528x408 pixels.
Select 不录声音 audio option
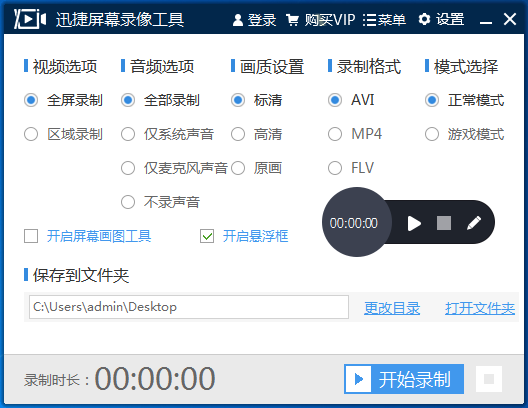tap(160, 202)
